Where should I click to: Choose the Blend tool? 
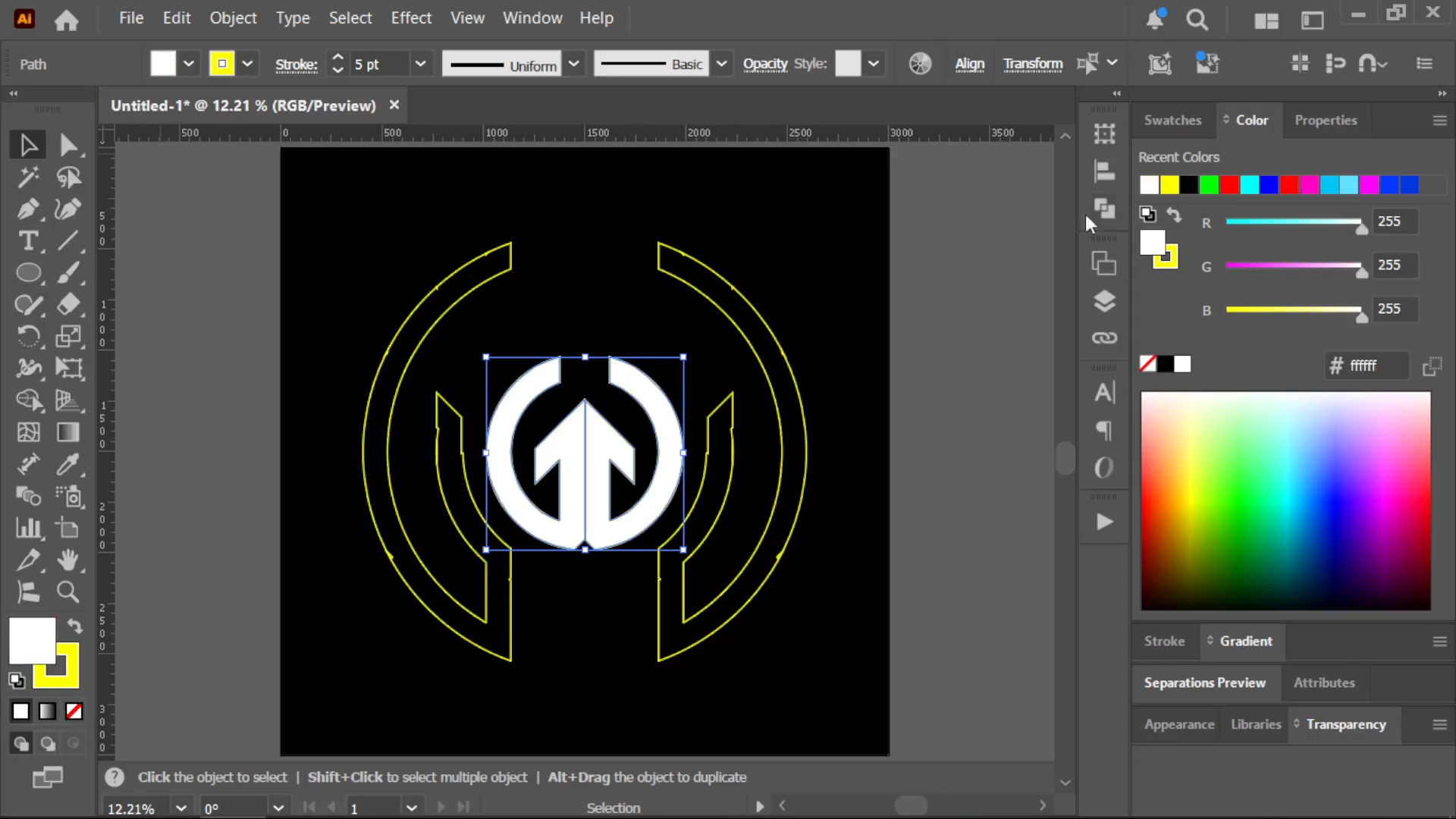28,496
